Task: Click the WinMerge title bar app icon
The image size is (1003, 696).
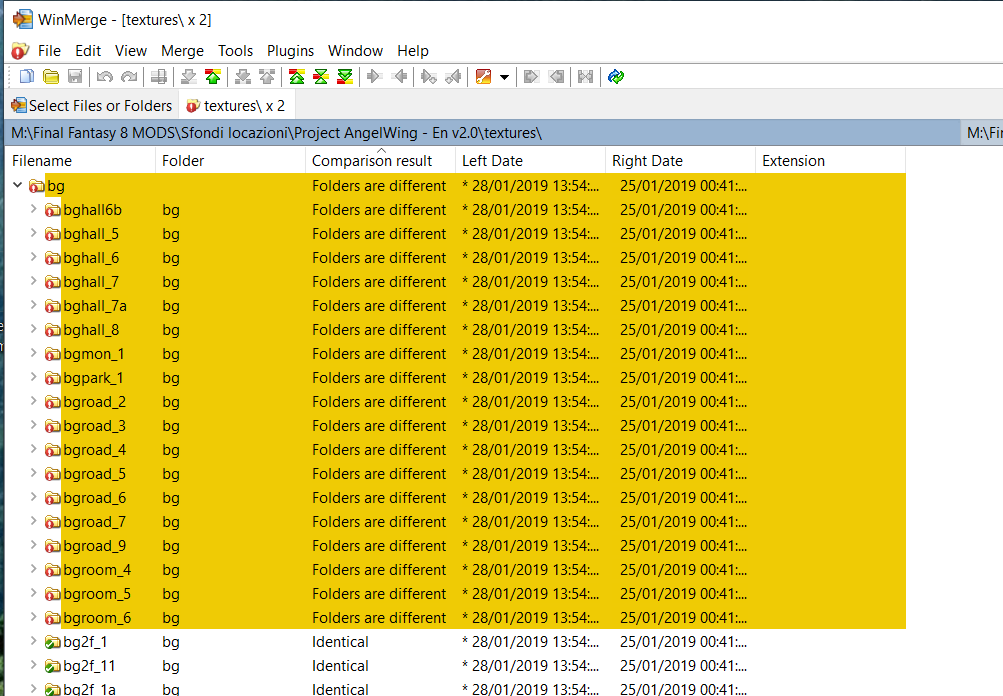Action: point(22,19)
